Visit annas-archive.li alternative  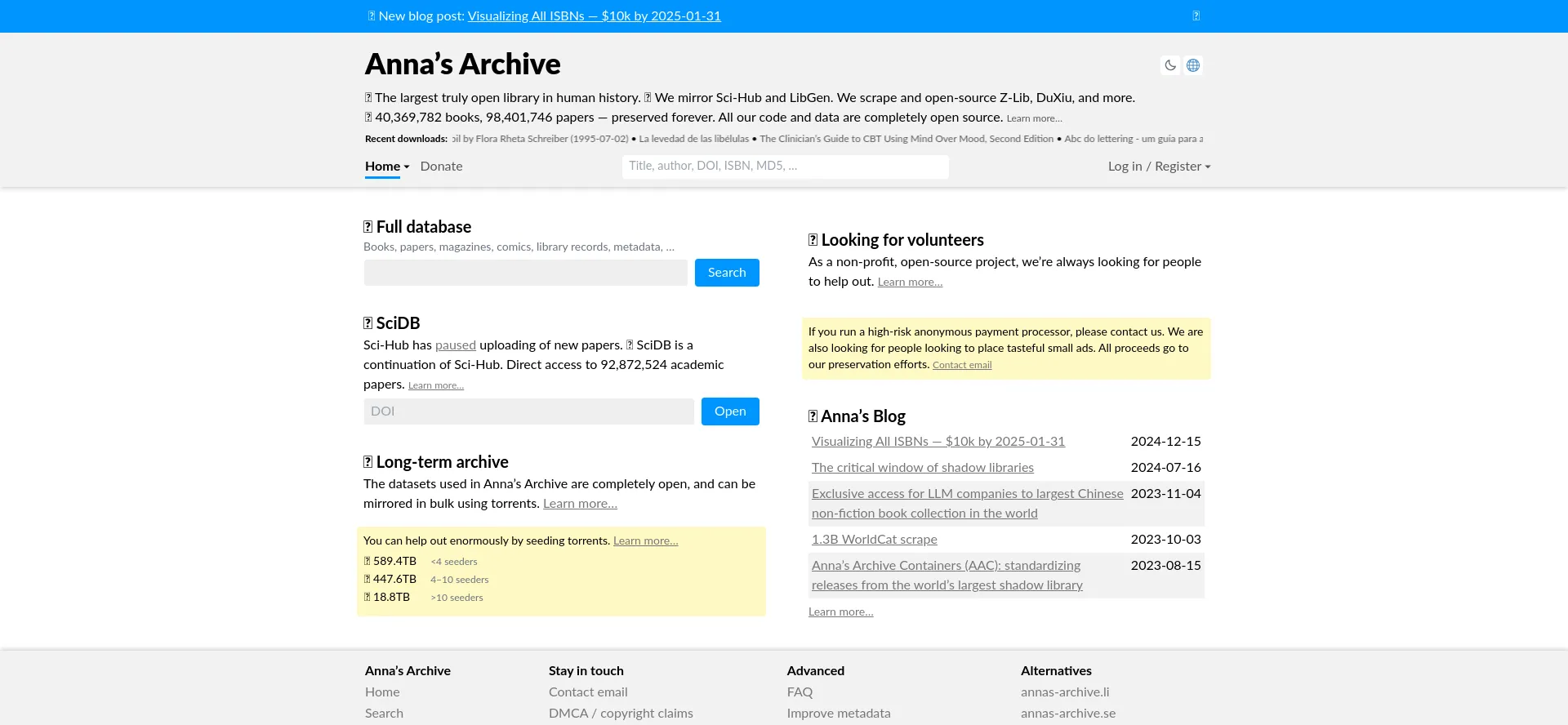(x=1065, y=692)
